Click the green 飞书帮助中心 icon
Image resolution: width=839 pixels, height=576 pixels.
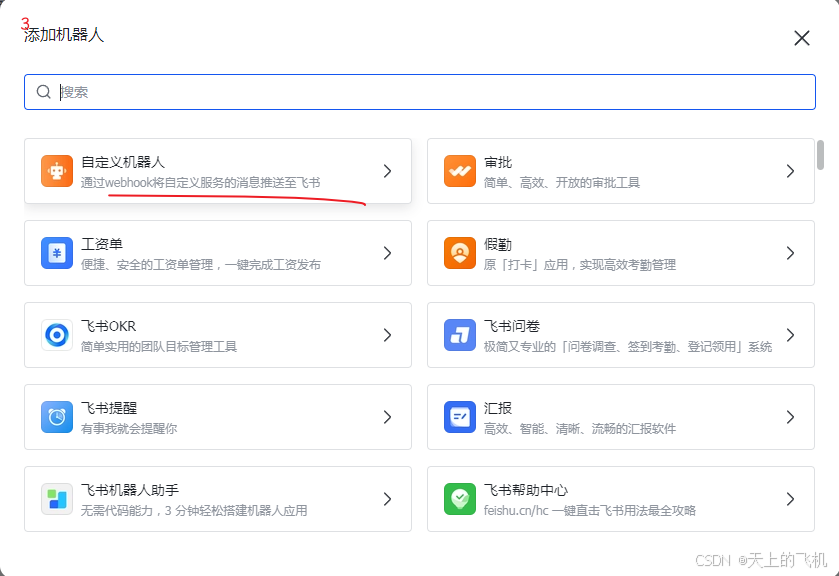tap(460, 499)
